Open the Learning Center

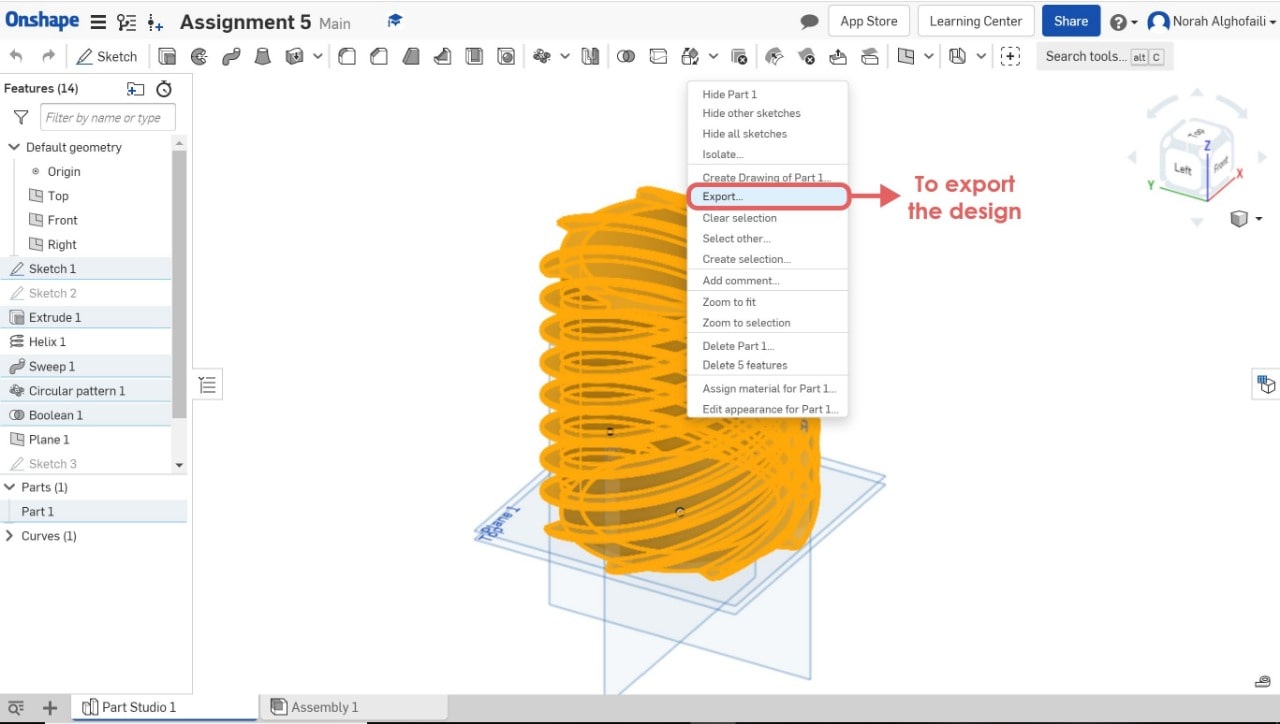point(976,21)
